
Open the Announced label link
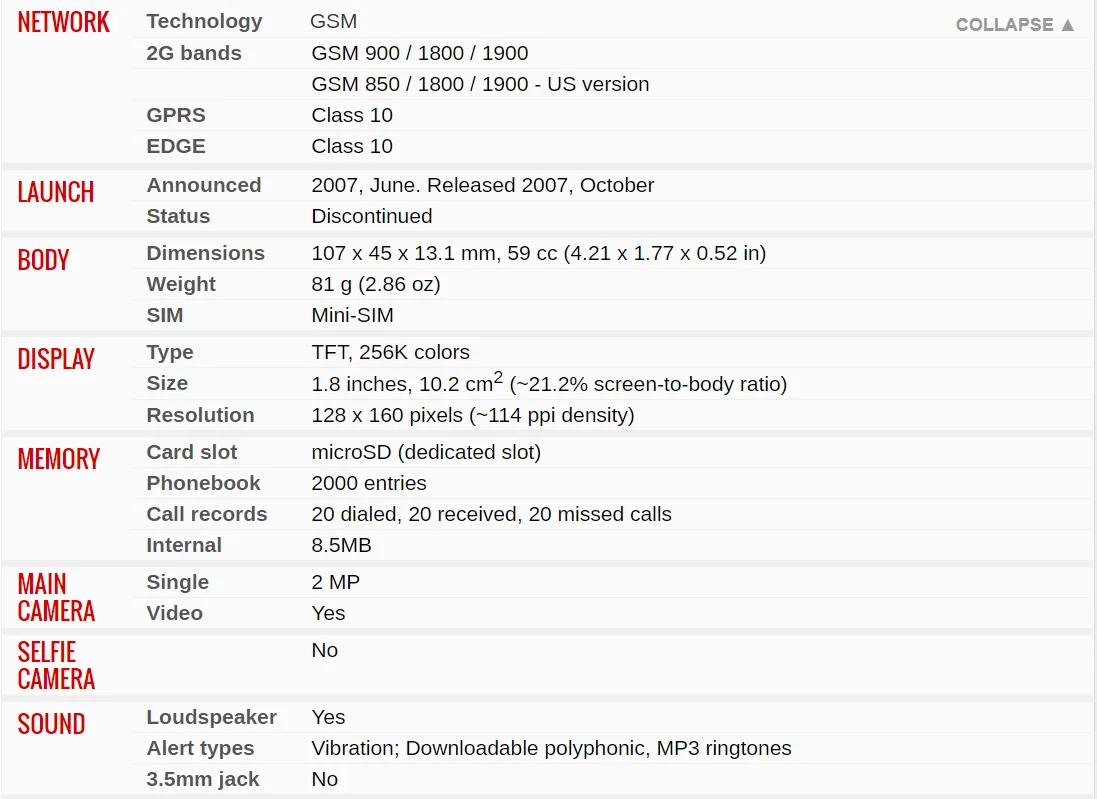[204, 185]
